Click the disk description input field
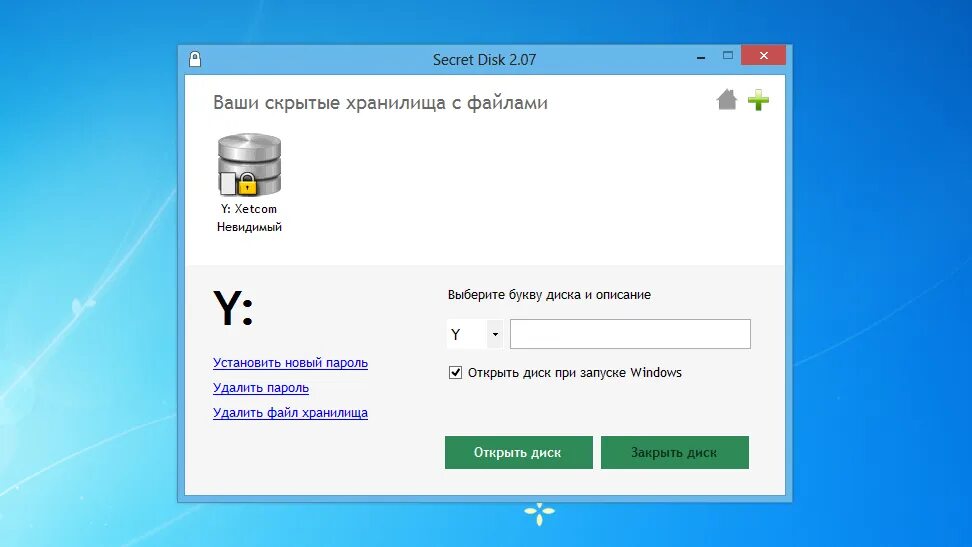This screenshot has height=547, width=972. click(630, 334)
